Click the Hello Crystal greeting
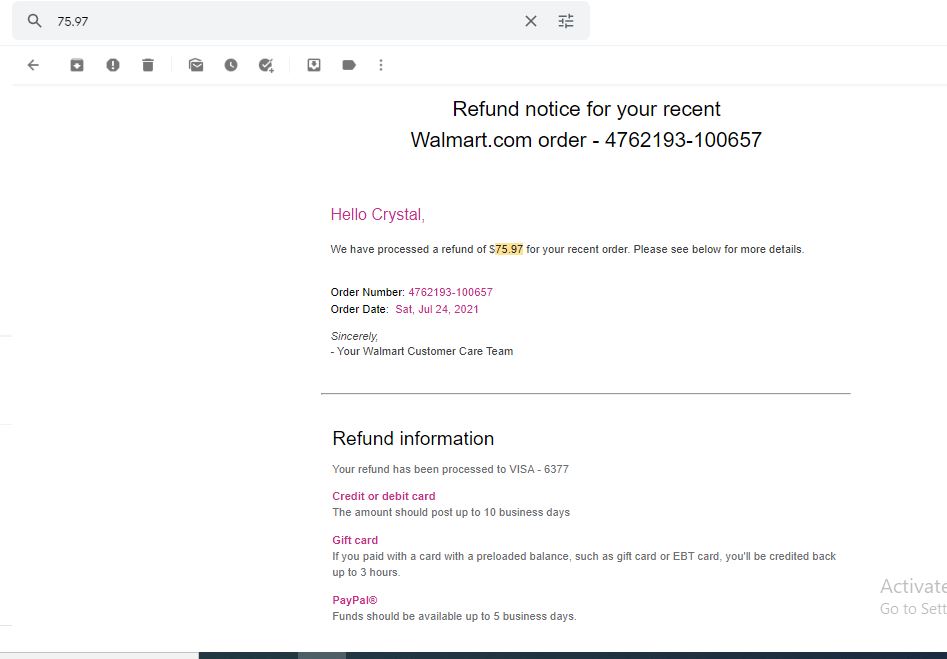 click(x=377, y=214)
